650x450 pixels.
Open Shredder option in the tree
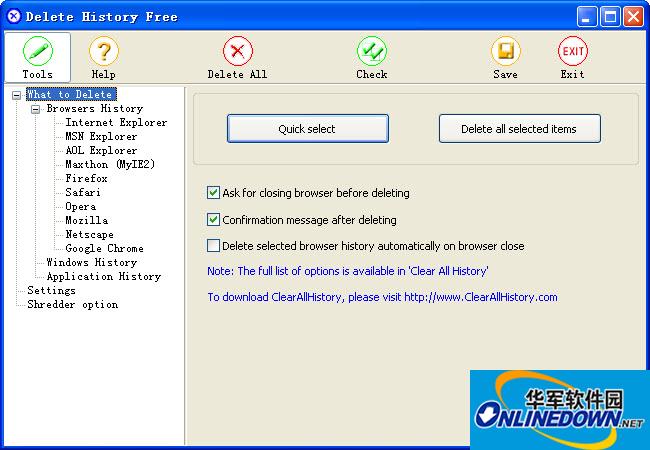[73, 305]
